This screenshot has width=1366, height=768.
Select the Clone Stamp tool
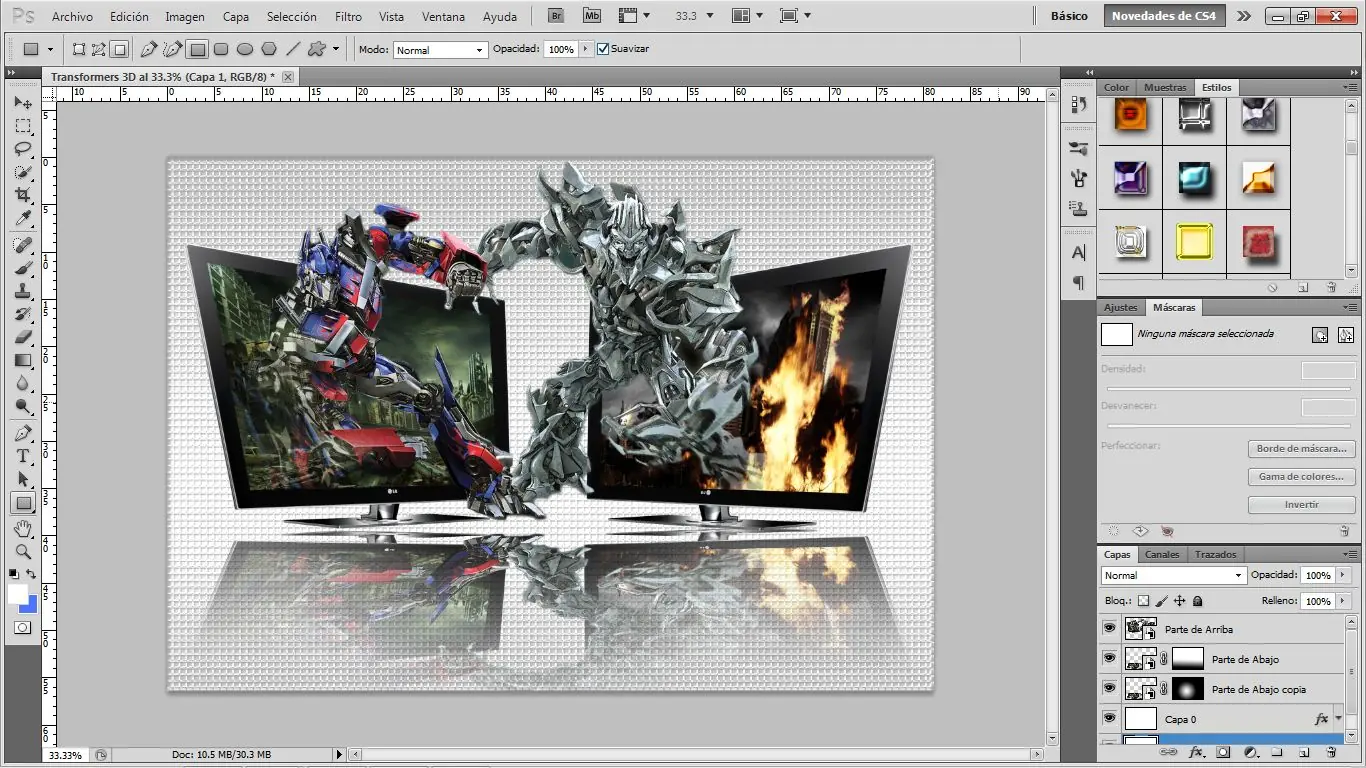pyautogui.click(x=23, y=292)
